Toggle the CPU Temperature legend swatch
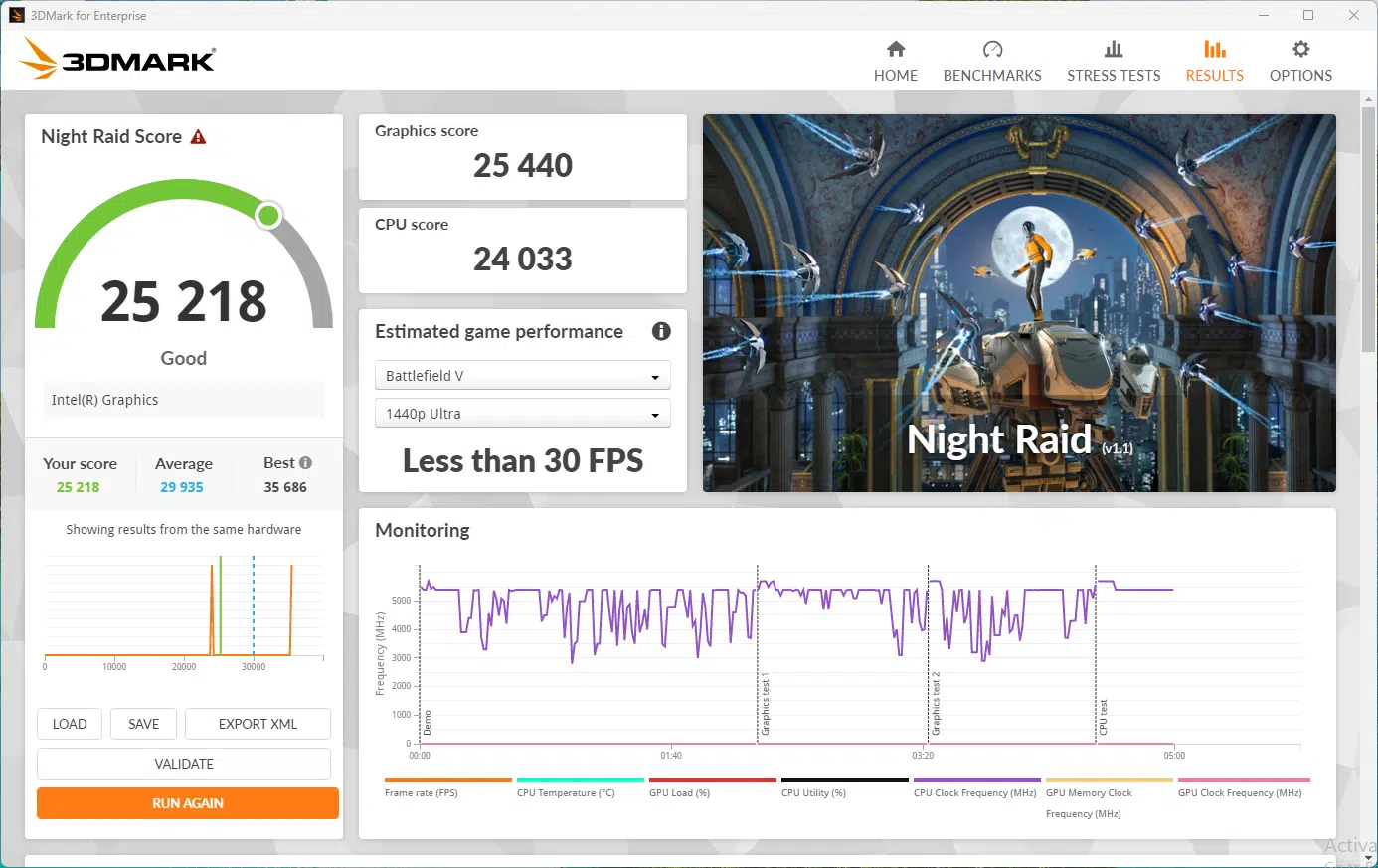 [580, 780]
